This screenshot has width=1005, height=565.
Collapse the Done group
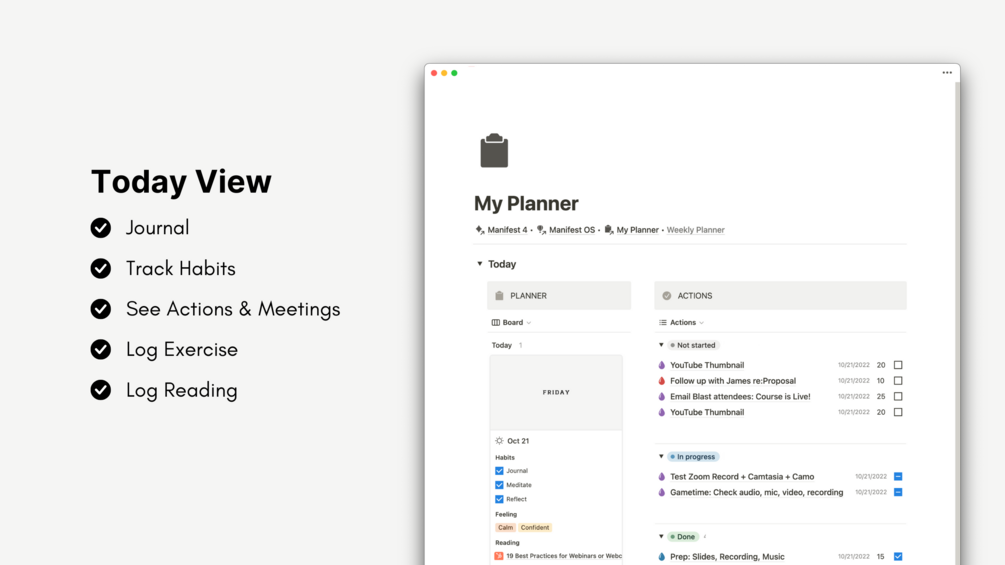pyautogui.click(x=661, y=537)
